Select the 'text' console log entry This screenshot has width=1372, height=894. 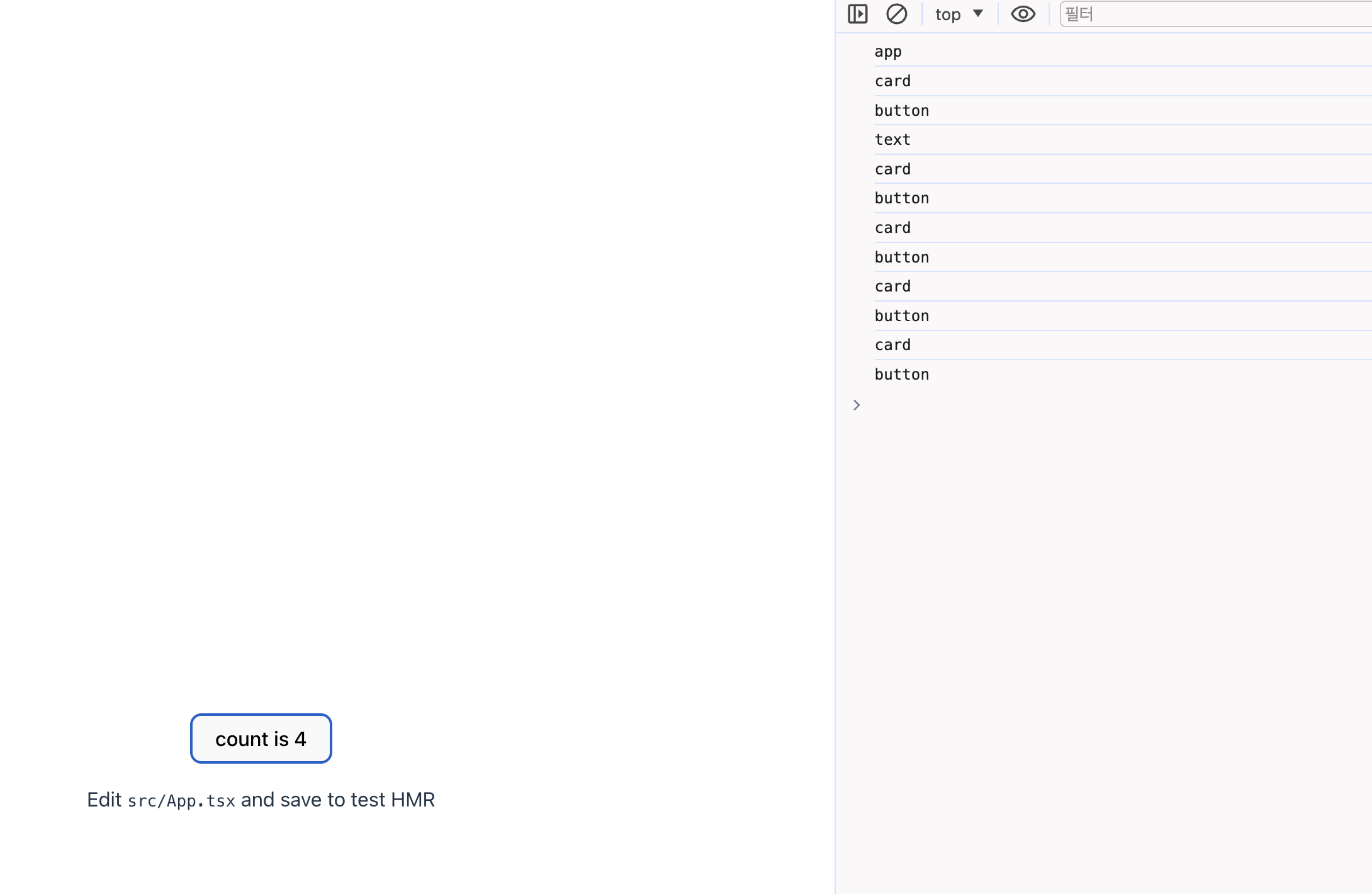pos(892,140)
